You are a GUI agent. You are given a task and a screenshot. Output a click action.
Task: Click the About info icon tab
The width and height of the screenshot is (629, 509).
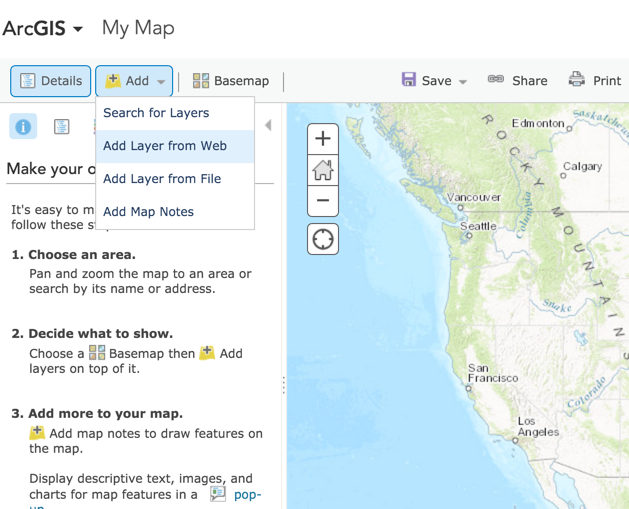[23, 126]
